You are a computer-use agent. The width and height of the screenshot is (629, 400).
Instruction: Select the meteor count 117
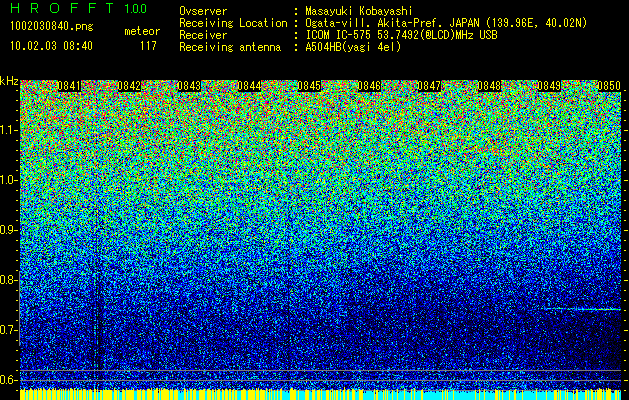point(148,46)
